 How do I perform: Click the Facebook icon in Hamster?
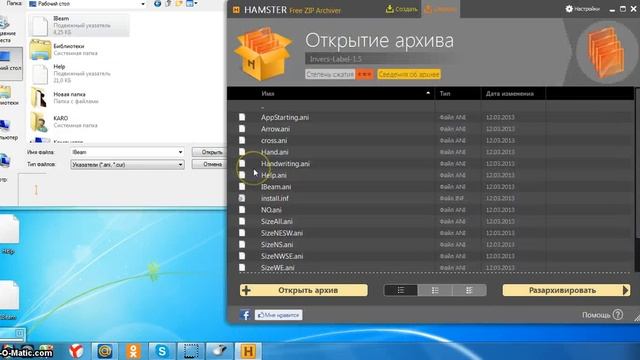(246, 315)
